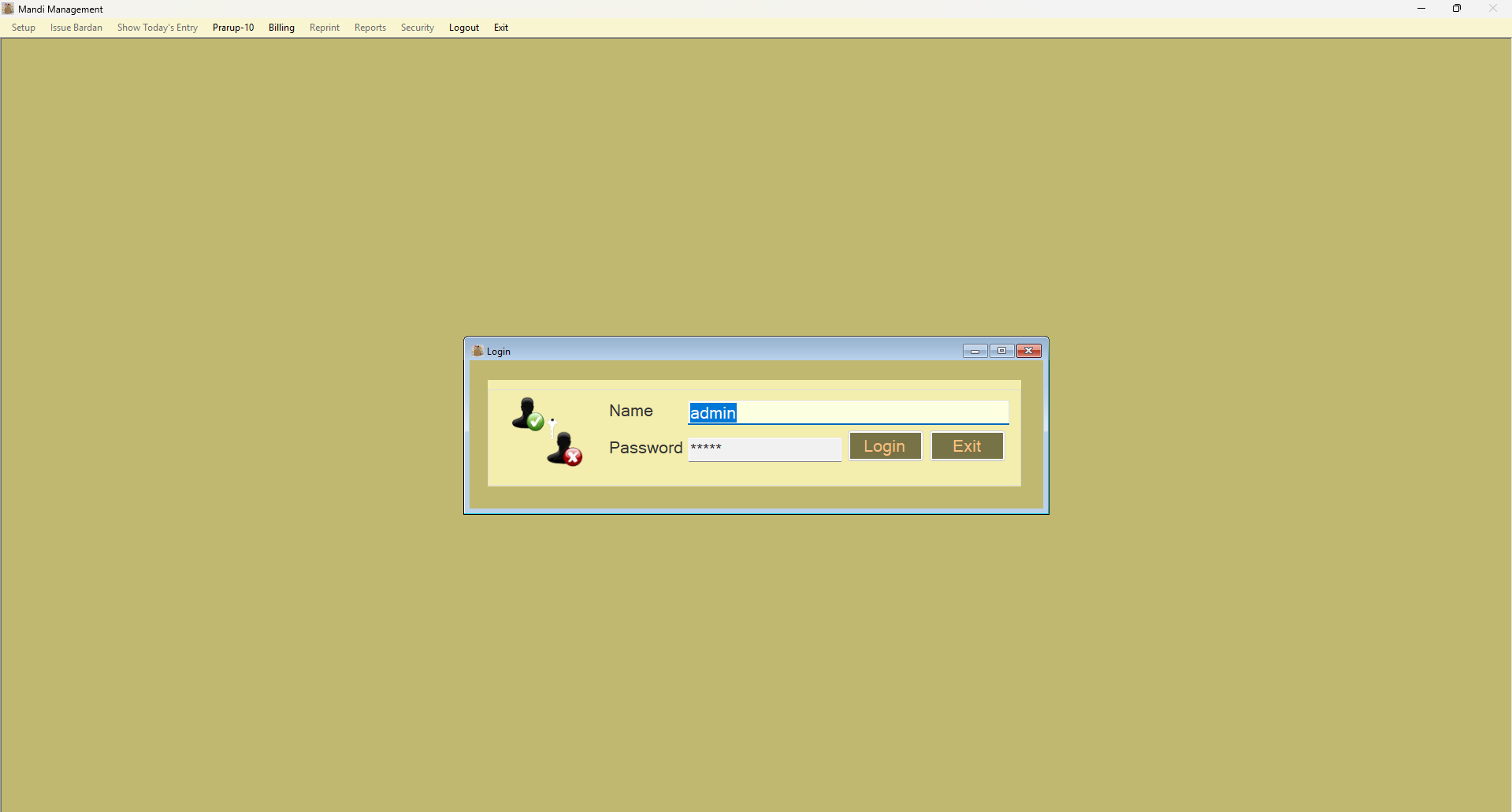Screen dimensions: 1512x812
Task: Click the Name label text
Action: 631,411
